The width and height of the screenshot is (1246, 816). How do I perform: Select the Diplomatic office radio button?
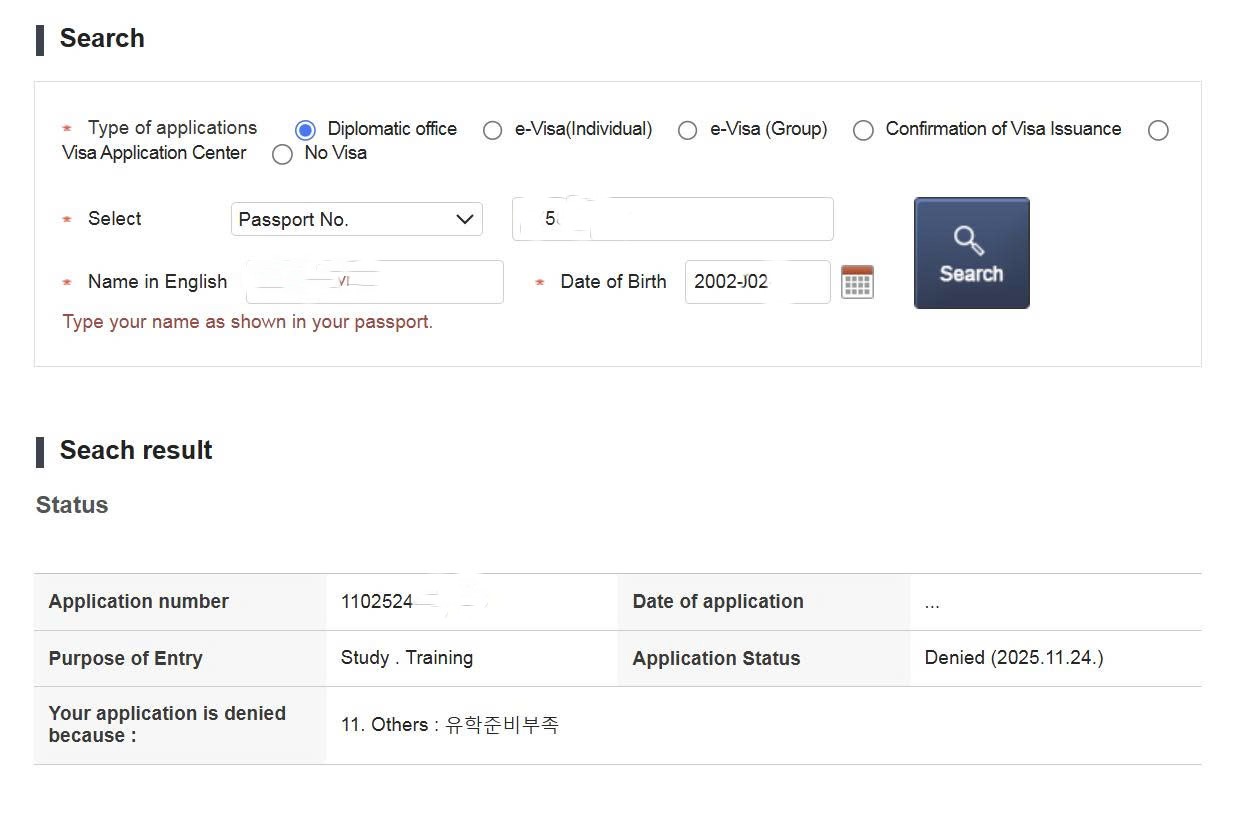pyautogui.click(x=306, y=130)
